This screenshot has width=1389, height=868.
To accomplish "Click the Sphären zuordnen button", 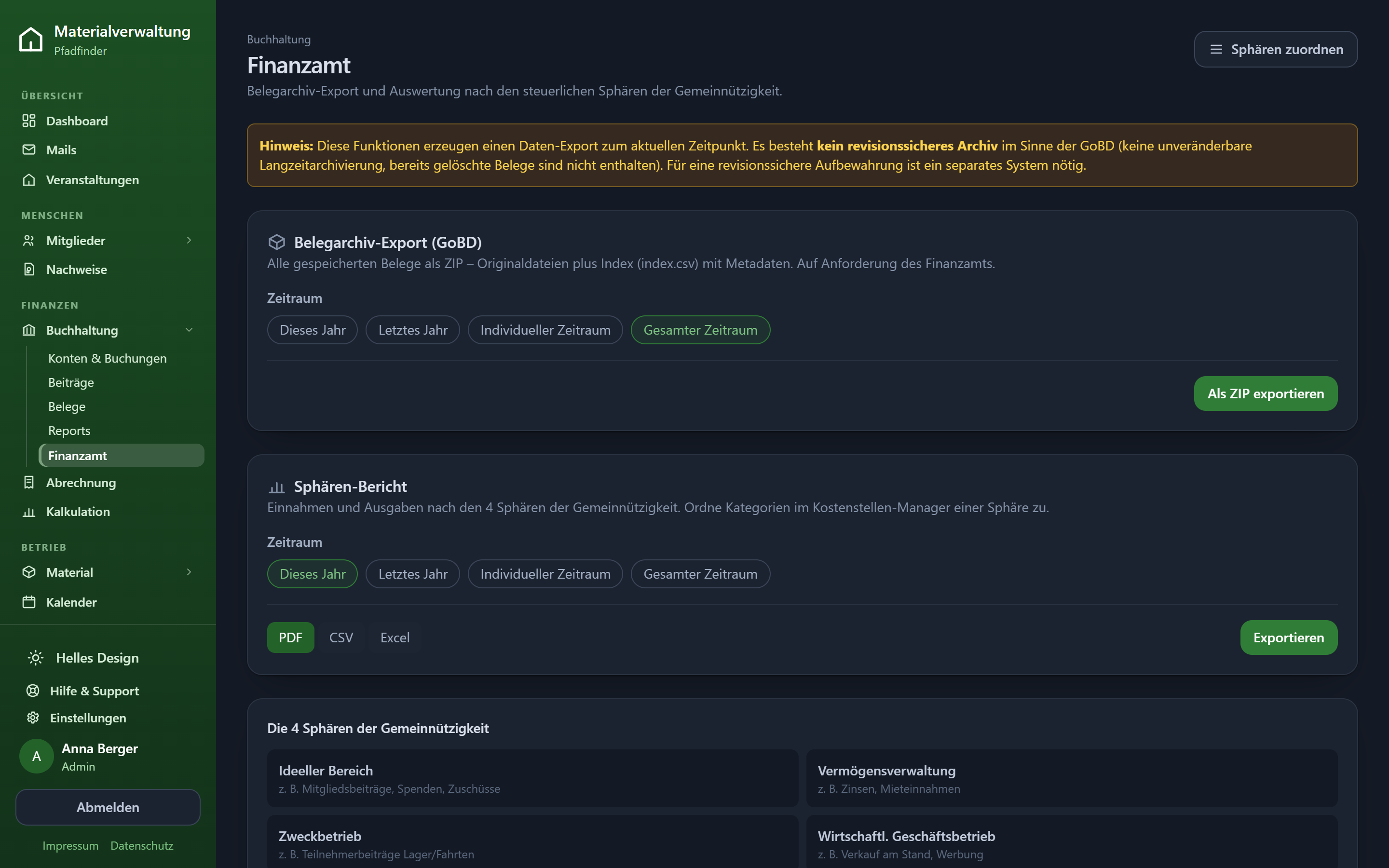I will click(x=1275, y=49).
